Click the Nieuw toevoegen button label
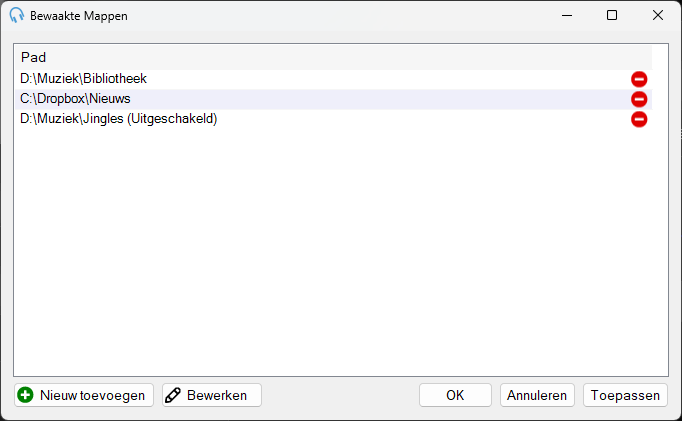Viewport: 682px width, 421px height. pyautogui.click(x=92, y=395)
